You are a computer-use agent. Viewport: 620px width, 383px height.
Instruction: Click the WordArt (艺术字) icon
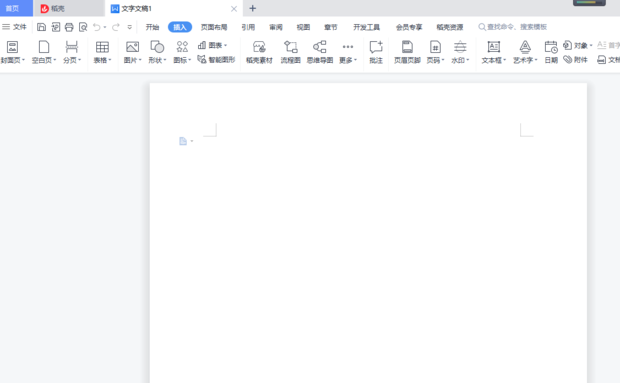pyautogui.click(x=525, y=47)
